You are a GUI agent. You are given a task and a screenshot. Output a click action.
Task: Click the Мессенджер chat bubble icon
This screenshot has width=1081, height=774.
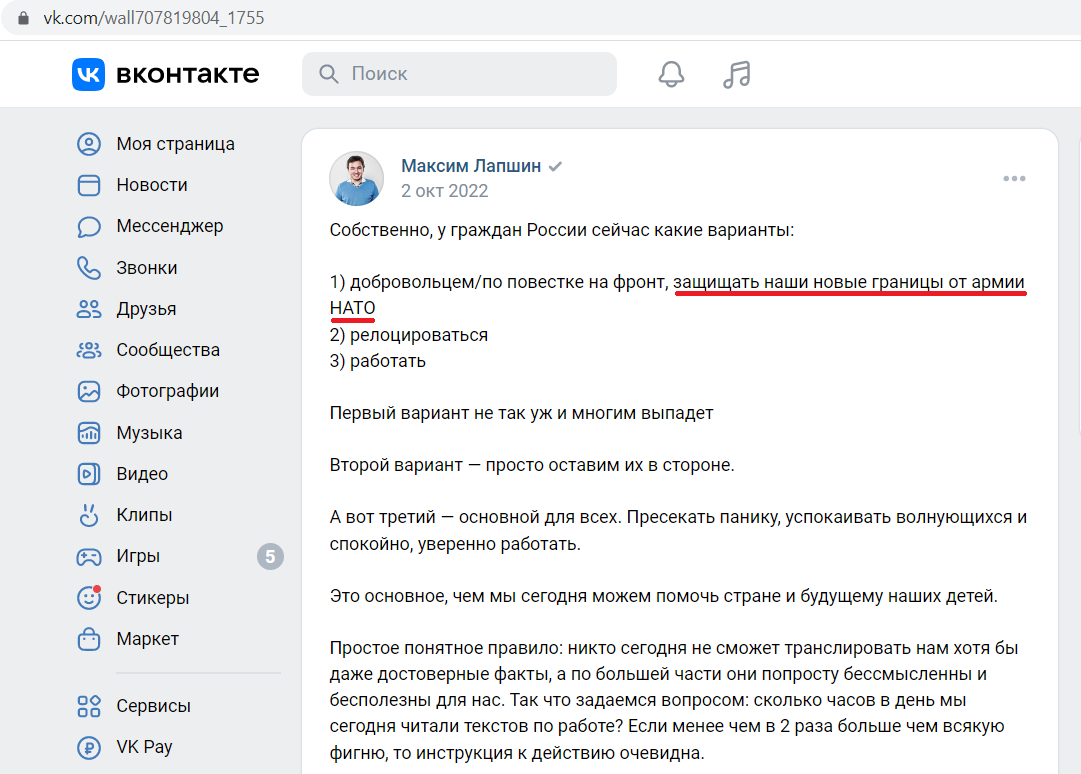(89, 227)
